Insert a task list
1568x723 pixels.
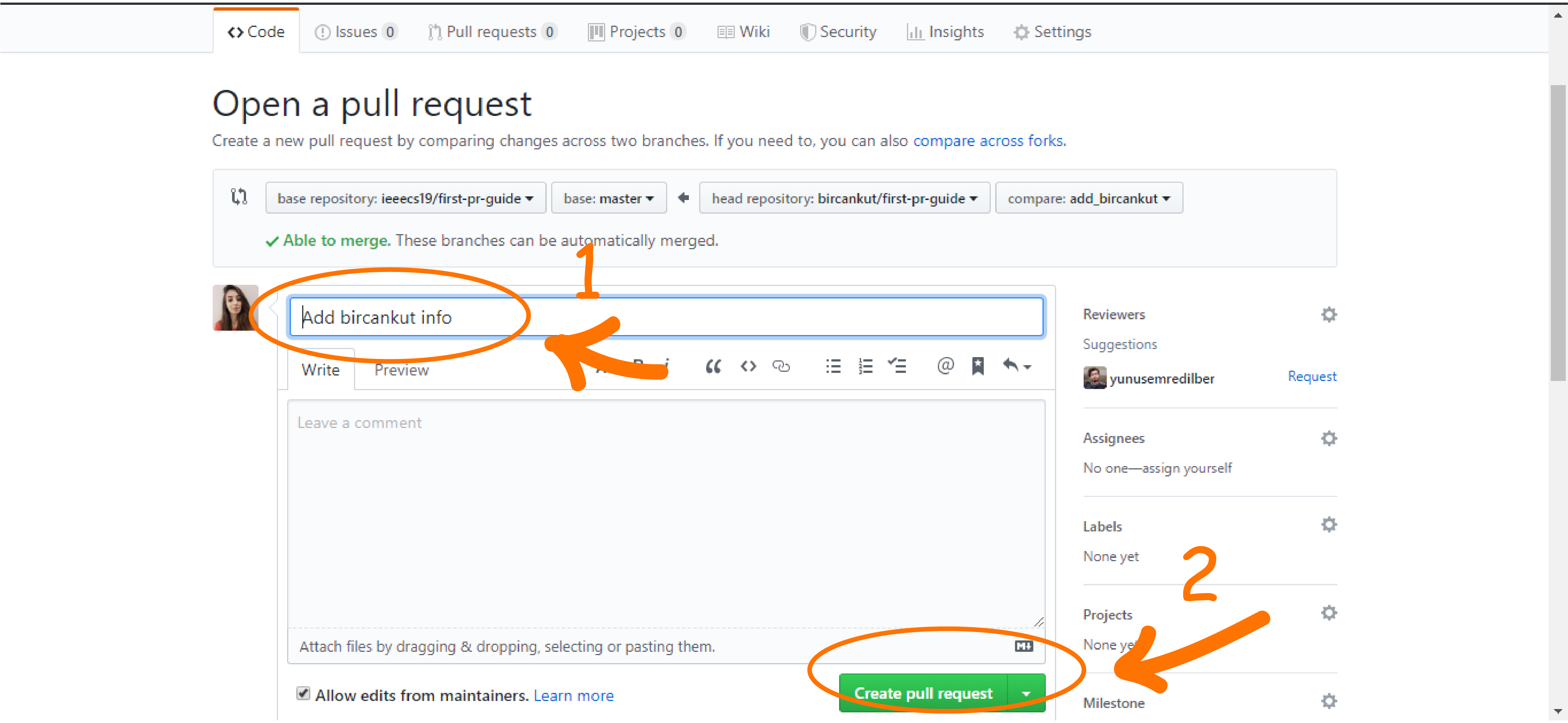pos(897,366)
